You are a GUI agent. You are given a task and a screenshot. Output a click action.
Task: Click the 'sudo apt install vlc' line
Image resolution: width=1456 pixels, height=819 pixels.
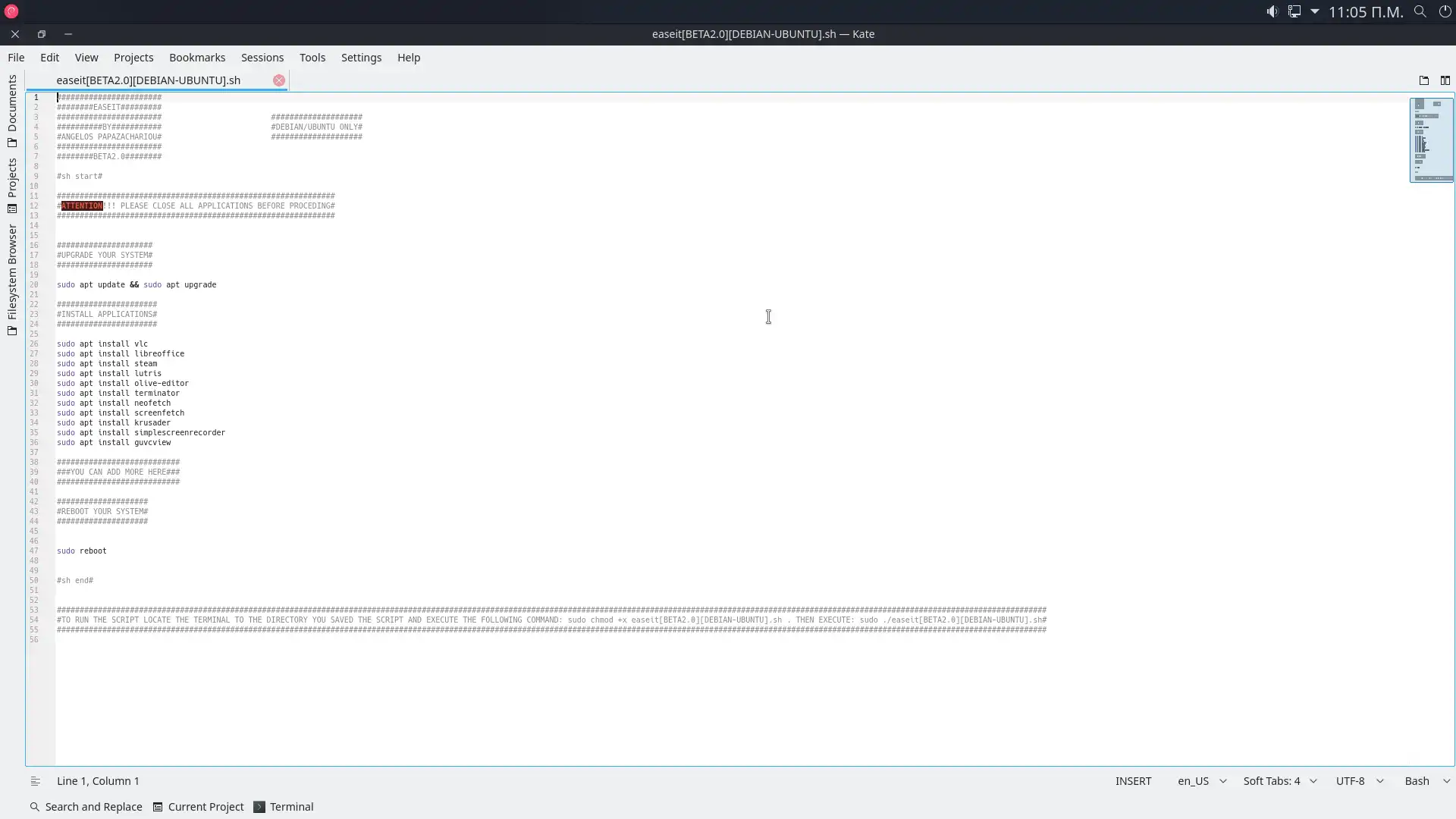[102, 344]
